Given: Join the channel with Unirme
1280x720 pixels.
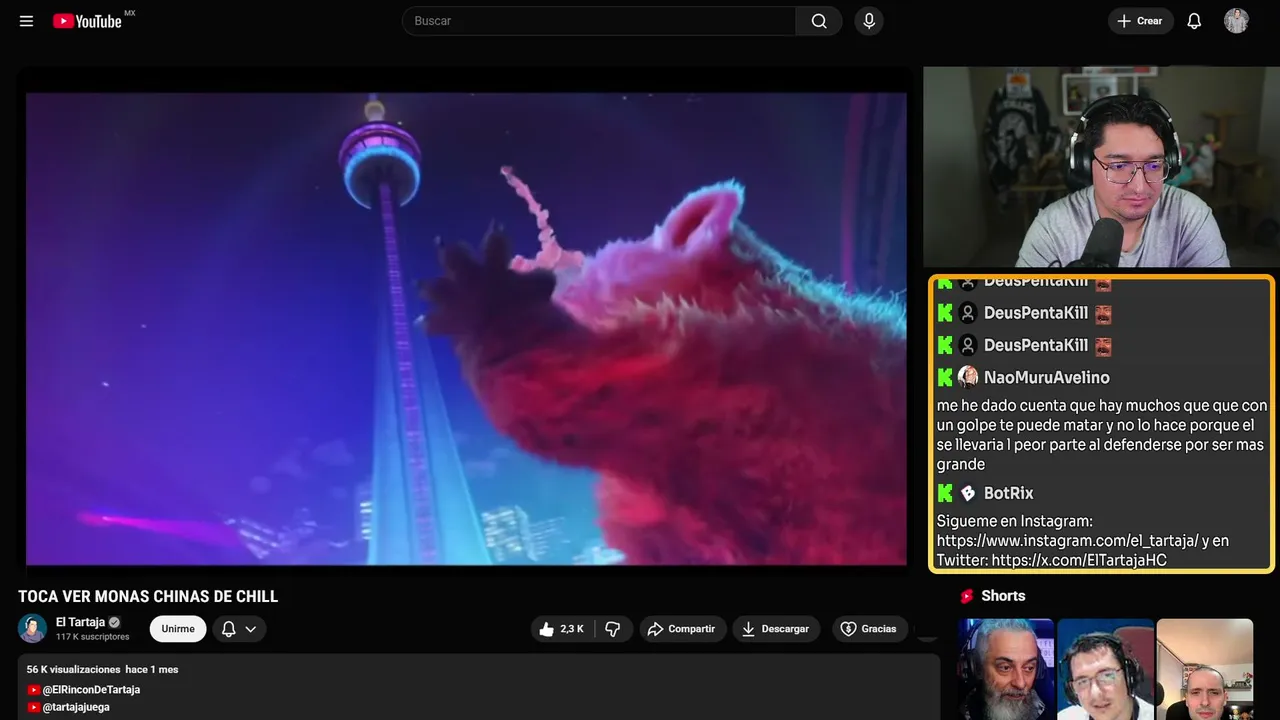Looking at the screenshot, I should click(178, 629).
